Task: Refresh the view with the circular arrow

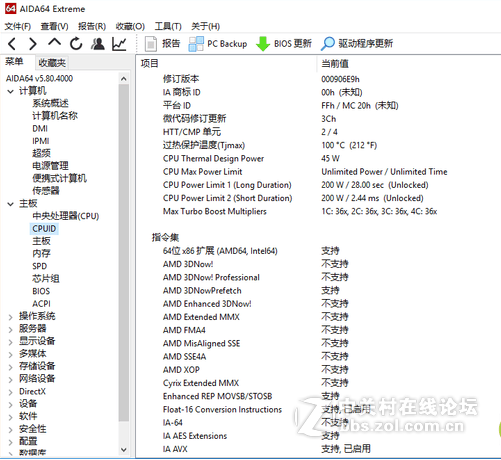Action: [x=76, y=44]
